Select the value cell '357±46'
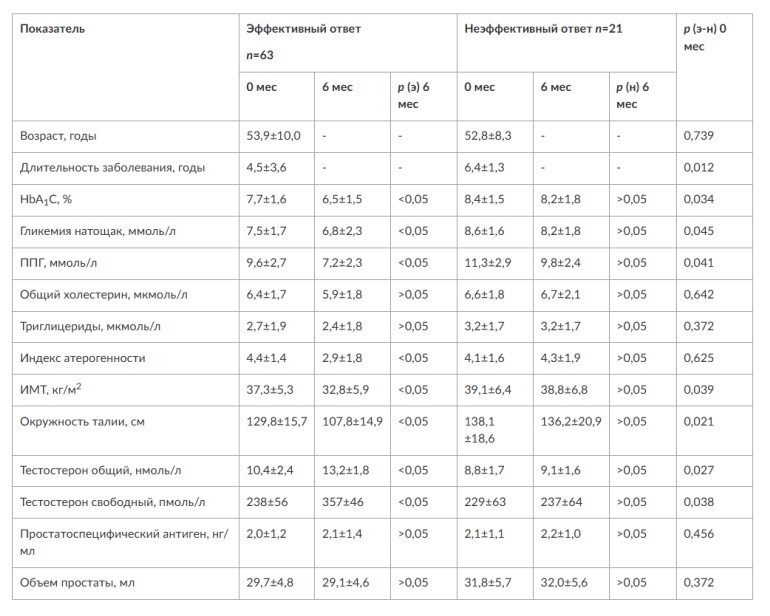The image size is (770, 616). pos(341,501)
